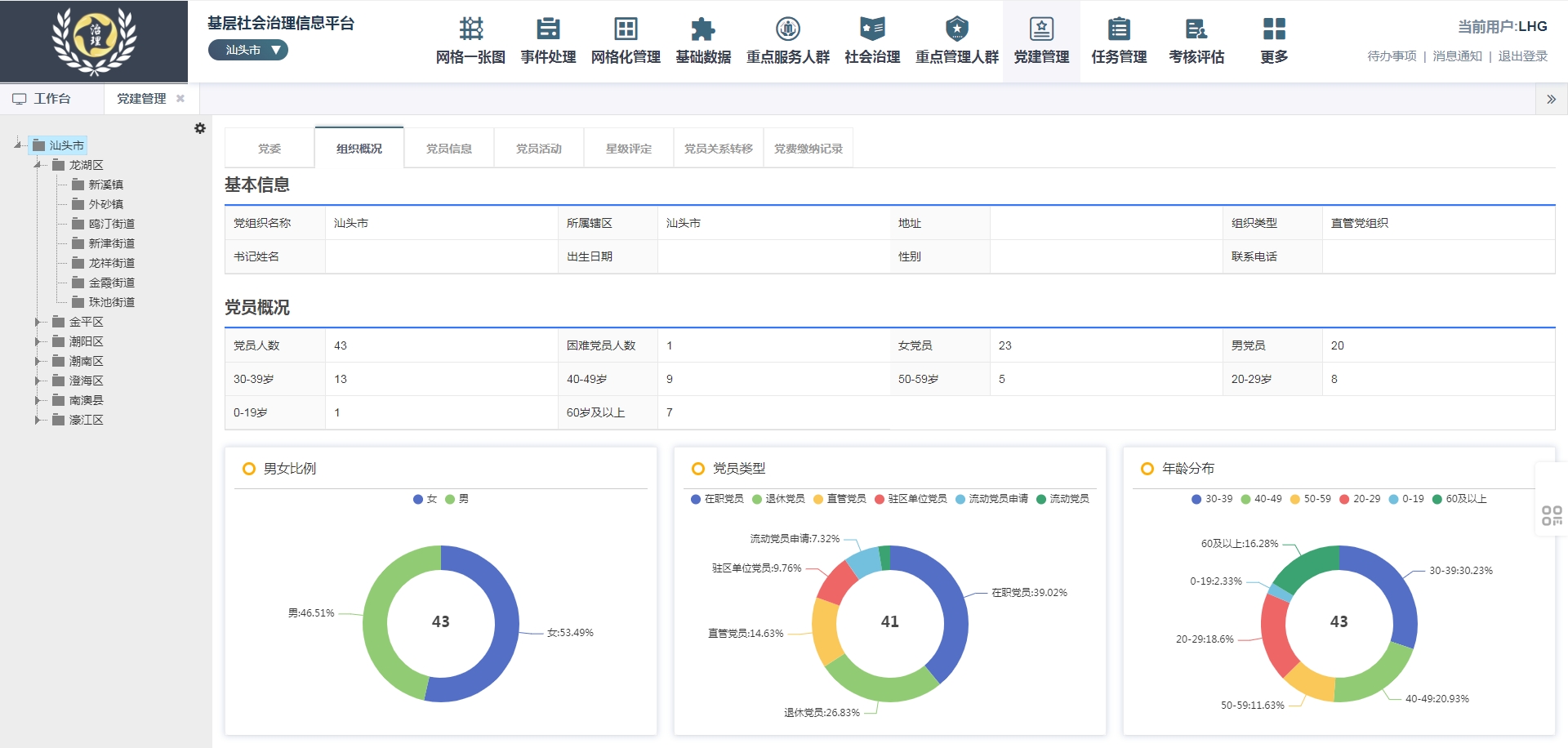Switch to the 党委 tab
1568x748 pixels.
pos(269,148)
